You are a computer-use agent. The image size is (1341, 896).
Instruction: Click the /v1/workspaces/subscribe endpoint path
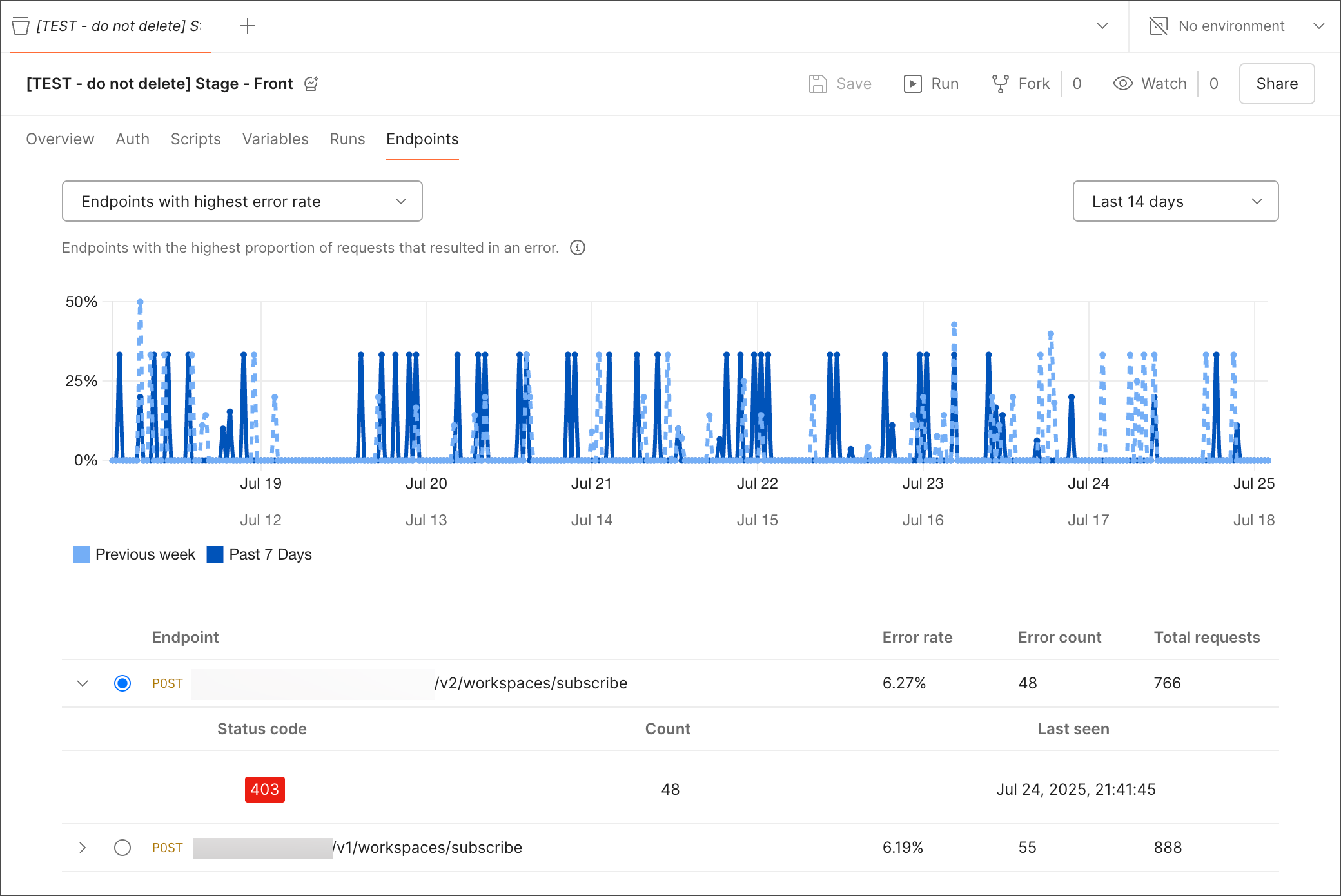pyautogui.click(x=427, y=848)
